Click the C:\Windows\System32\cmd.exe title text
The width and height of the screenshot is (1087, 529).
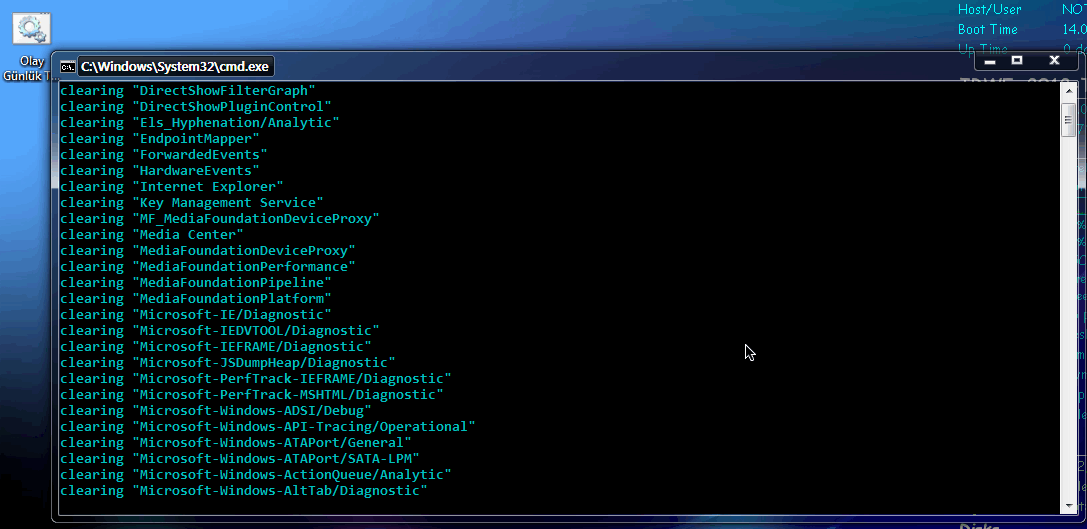pyautogui.click(x=175, y=67)
